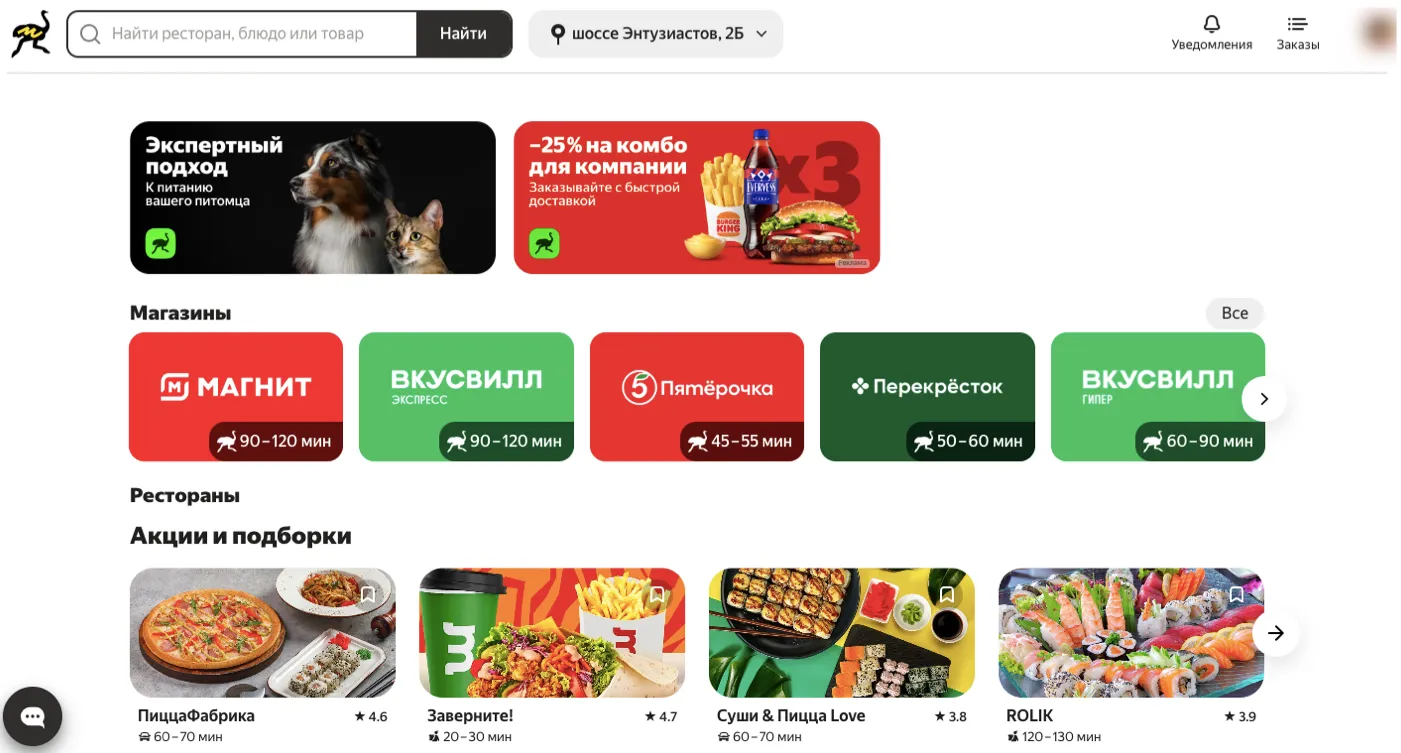
Task: Click the ostrich logo icon
Action: [31, 34]
